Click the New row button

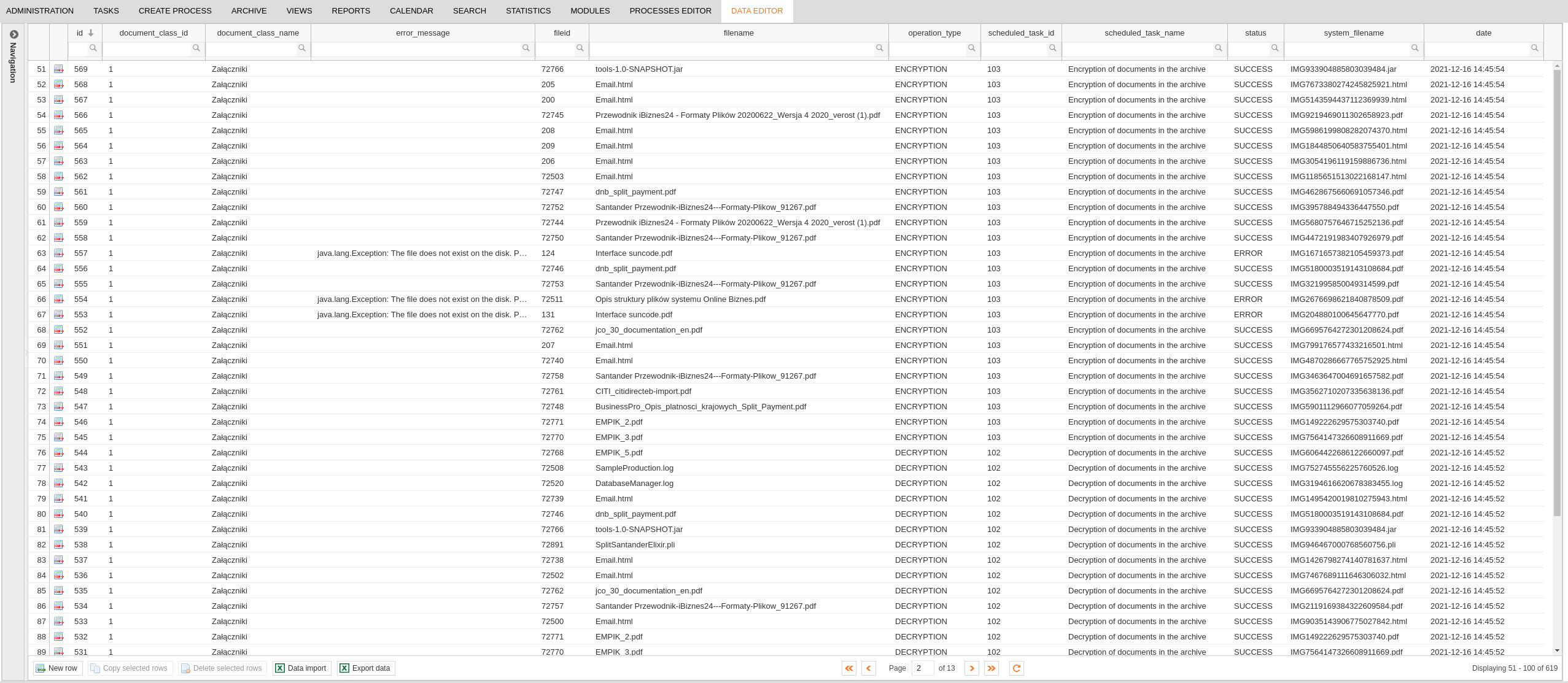tap(57, 668)
